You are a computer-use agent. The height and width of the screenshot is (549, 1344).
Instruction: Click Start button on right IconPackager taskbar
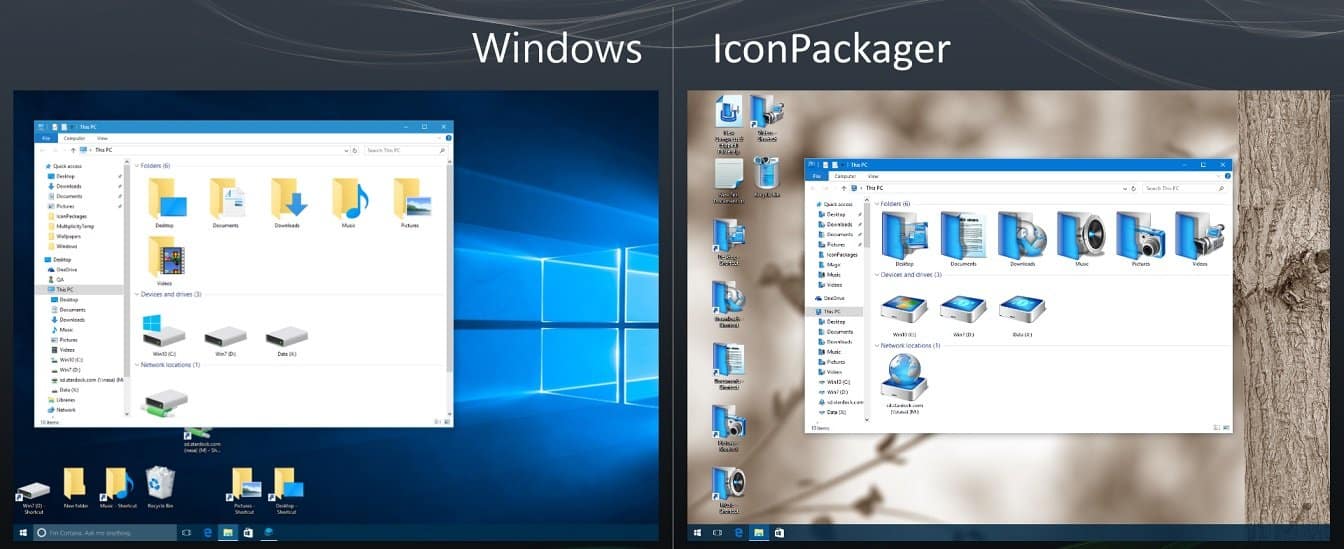(x=696, y=533)
